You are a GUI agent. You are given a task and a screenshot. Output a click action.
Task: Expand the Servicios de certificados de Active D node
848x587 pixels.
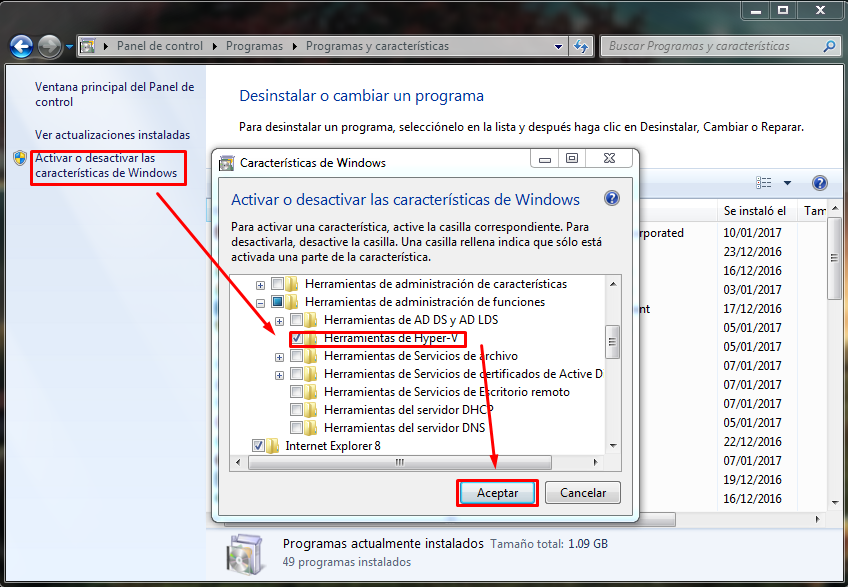(280, 375)
